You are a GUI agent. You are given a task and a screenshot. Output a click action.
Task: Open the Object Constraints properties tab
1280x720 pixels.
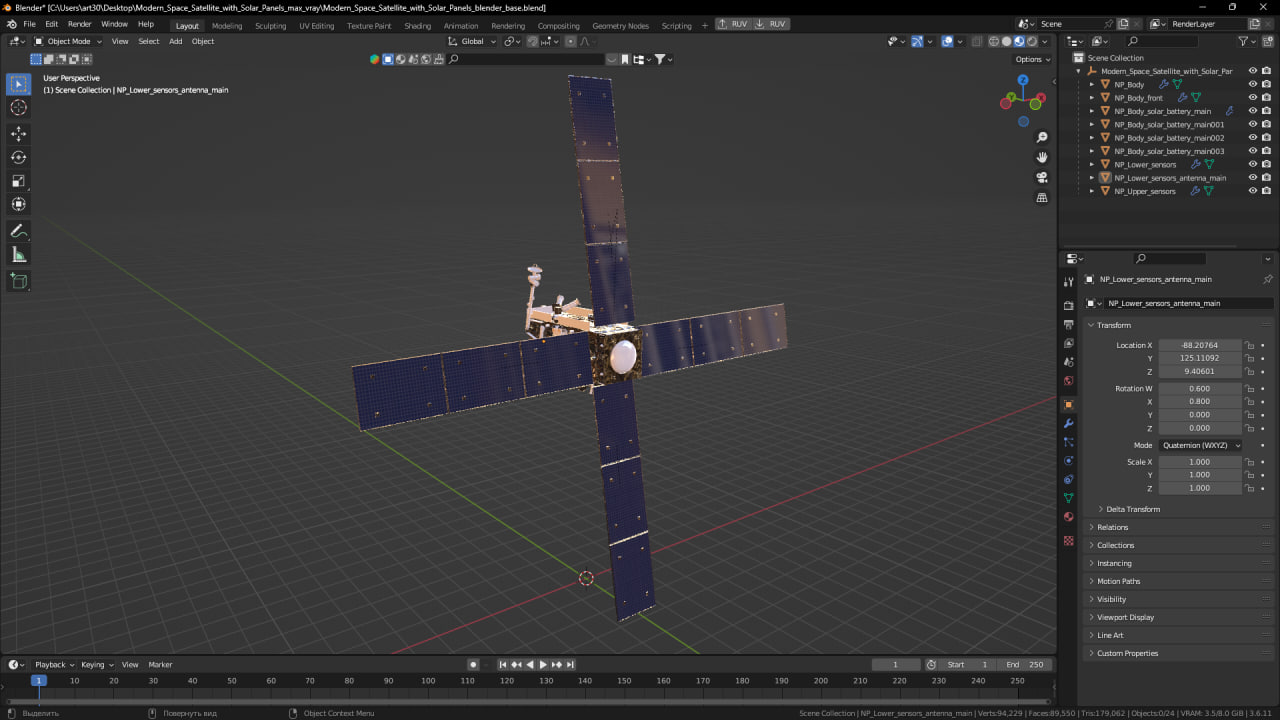1069,480
